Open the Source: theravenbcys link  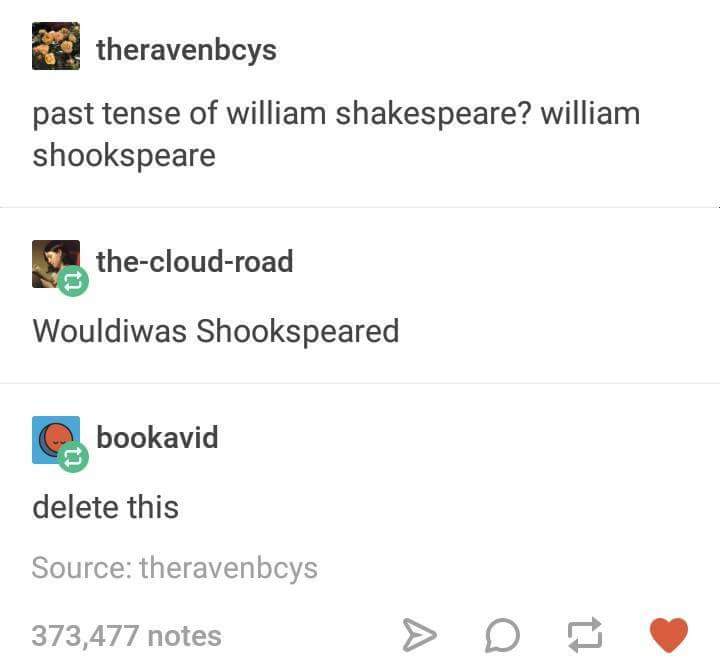pyautogui.click(x=174, y=568)
